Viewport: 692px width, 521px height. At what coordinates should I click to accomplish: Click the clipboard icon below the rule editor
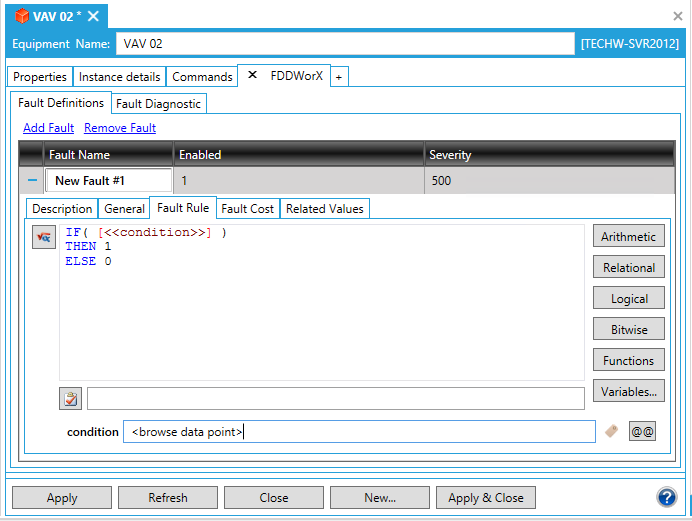tap(70, 399)
